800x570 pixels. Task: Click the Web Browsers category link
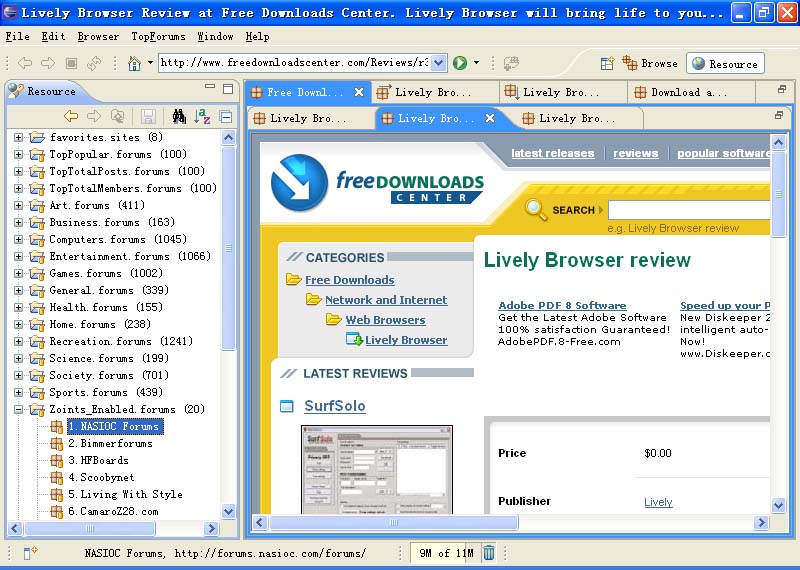[x=385, y=320]
